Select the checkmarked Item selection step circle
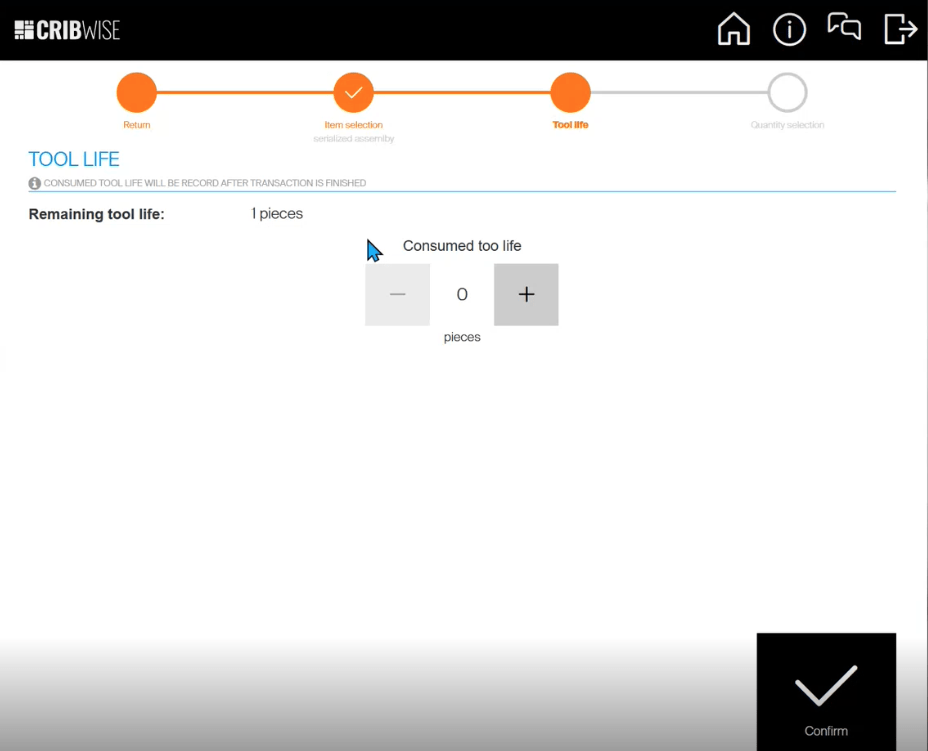The height and width of the screenshot is (751, 928). click(x=353, y=93)
